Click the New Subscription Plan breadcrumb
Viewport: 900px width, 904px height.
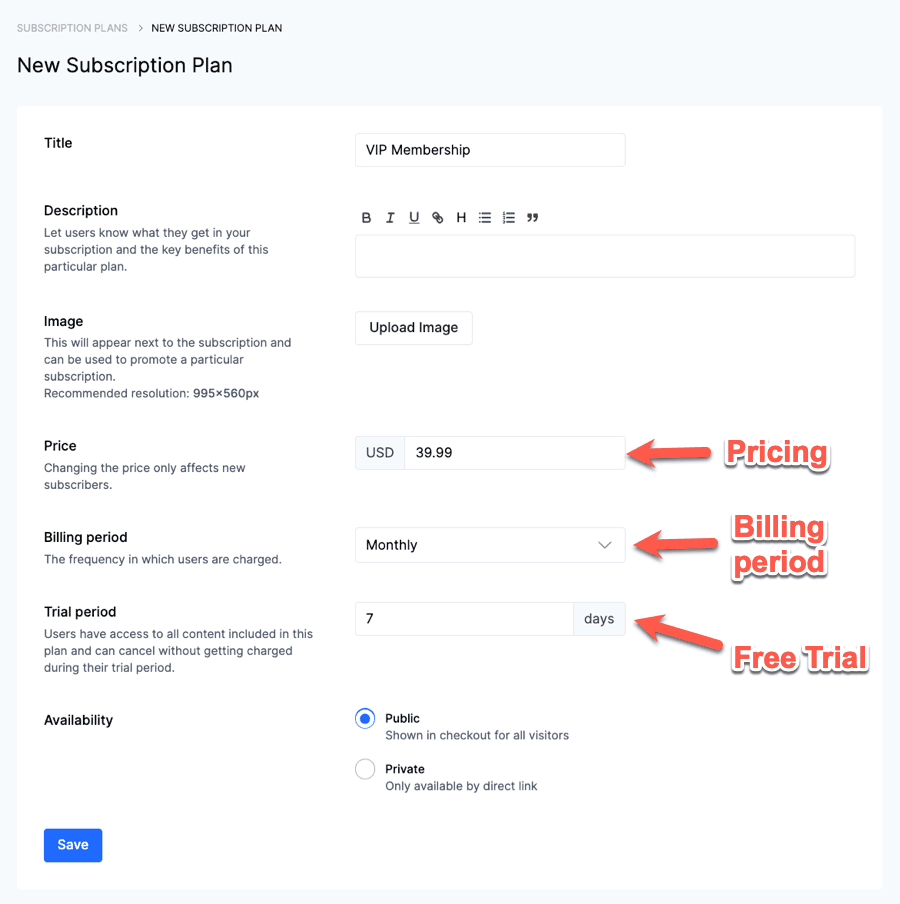(217, 28)
